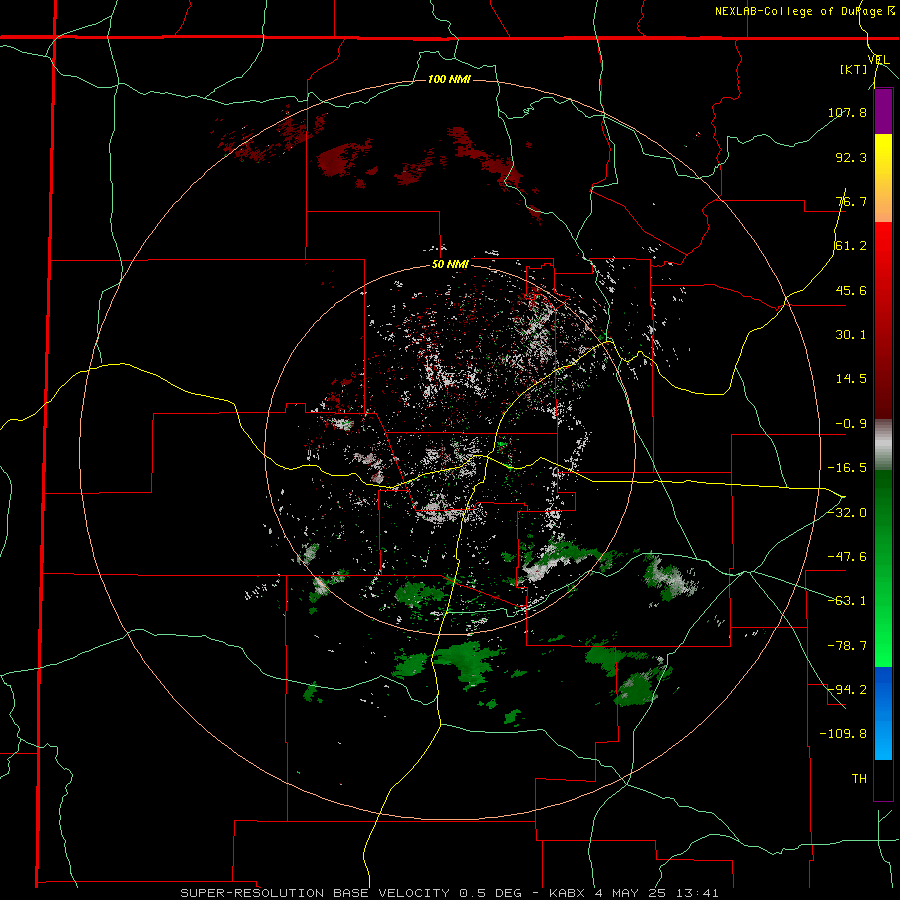
Task: Click the VEL legend title
Action: click(878, 60)
